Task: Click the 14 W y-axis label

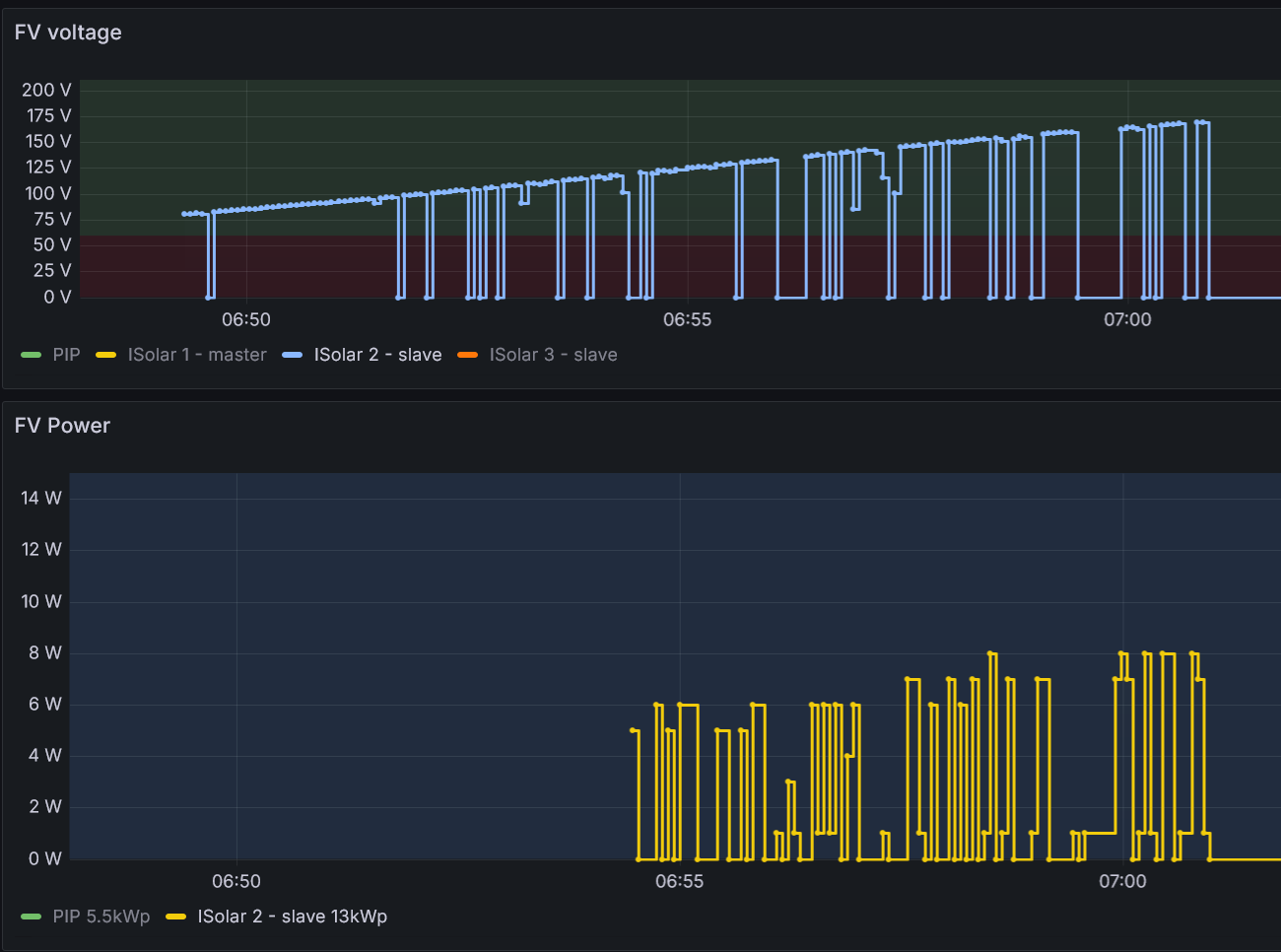Action: tap(41, 498)
